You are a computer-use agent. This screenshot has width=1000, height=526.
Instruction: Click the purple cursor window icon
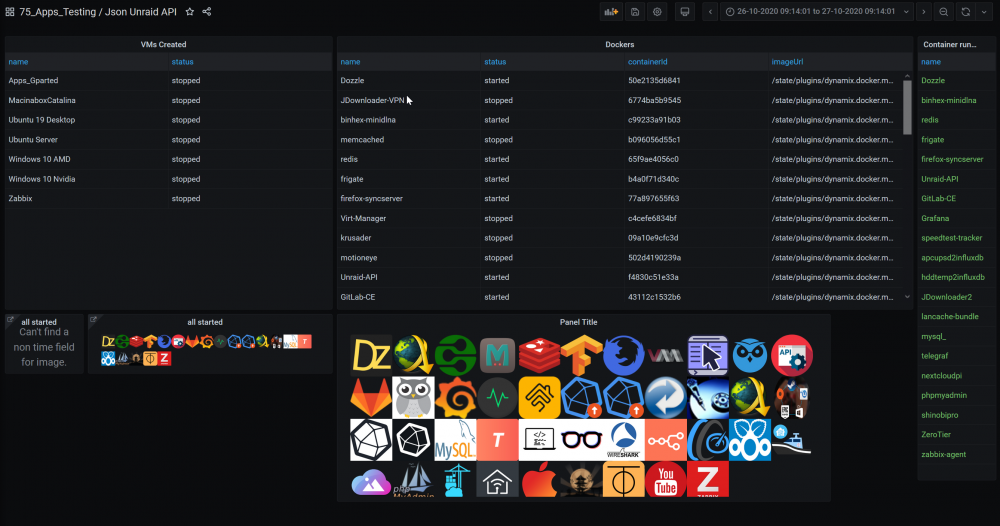[707, 356]
